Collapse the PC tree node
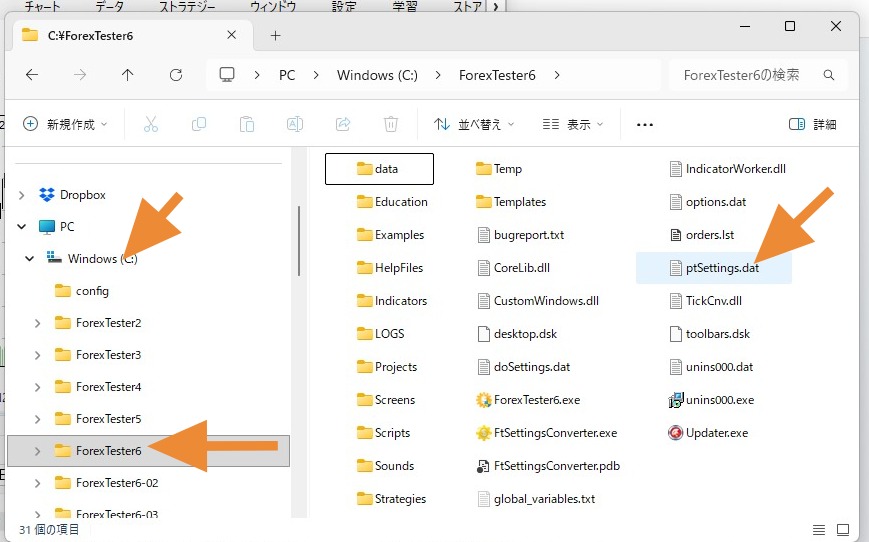Image resolution: width=869 pixels, height=542 pixels. coord(22,227)
